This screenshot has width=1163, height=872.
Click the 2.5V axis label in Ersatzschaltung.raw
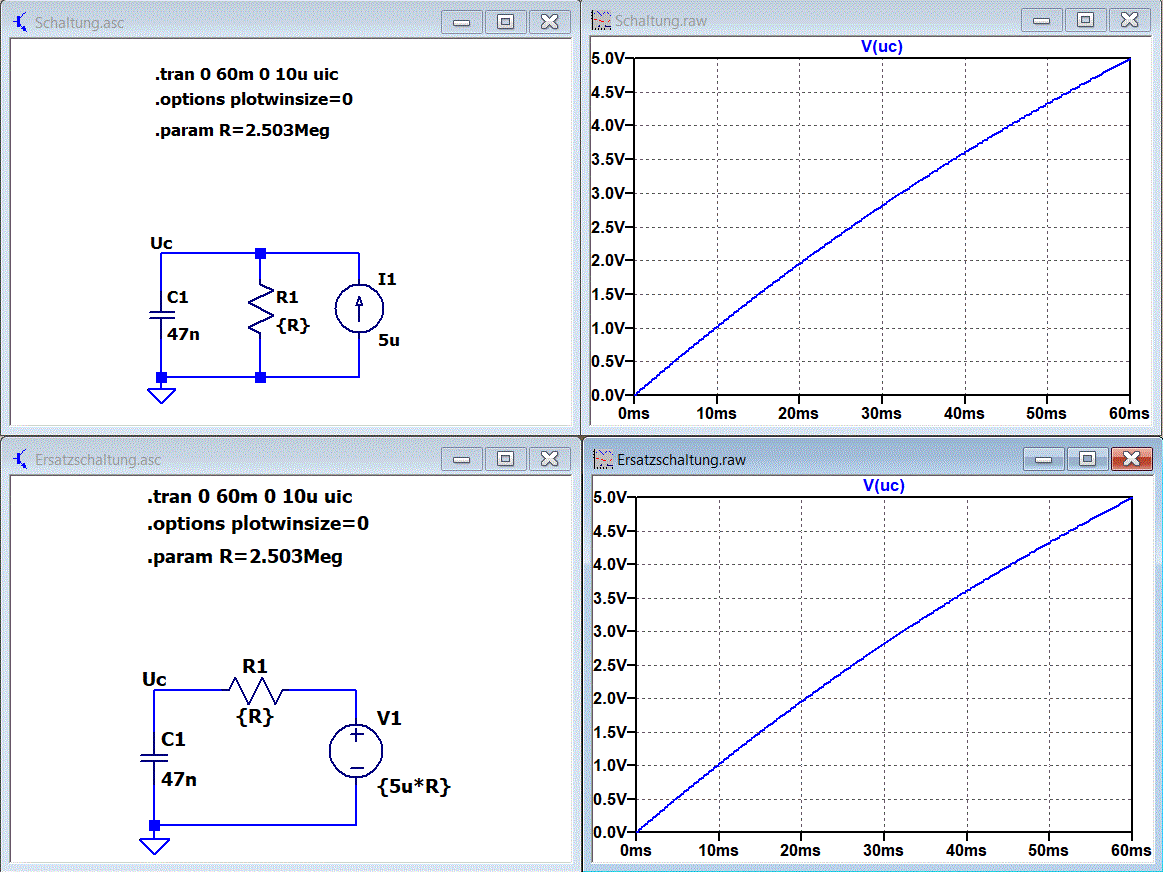tap(610, 665)
